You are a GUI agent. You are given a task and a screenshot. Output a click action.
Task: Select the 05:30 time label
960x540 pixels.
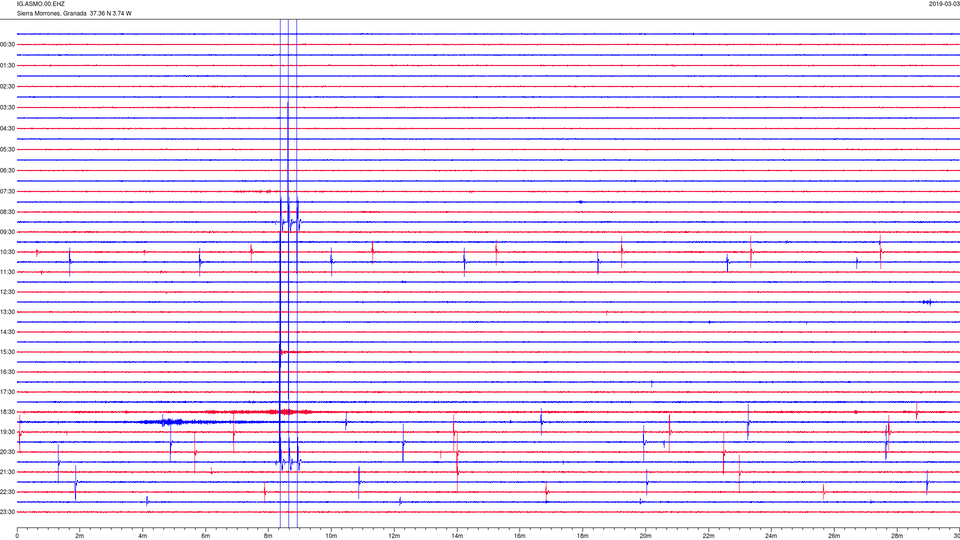point(7,149)
